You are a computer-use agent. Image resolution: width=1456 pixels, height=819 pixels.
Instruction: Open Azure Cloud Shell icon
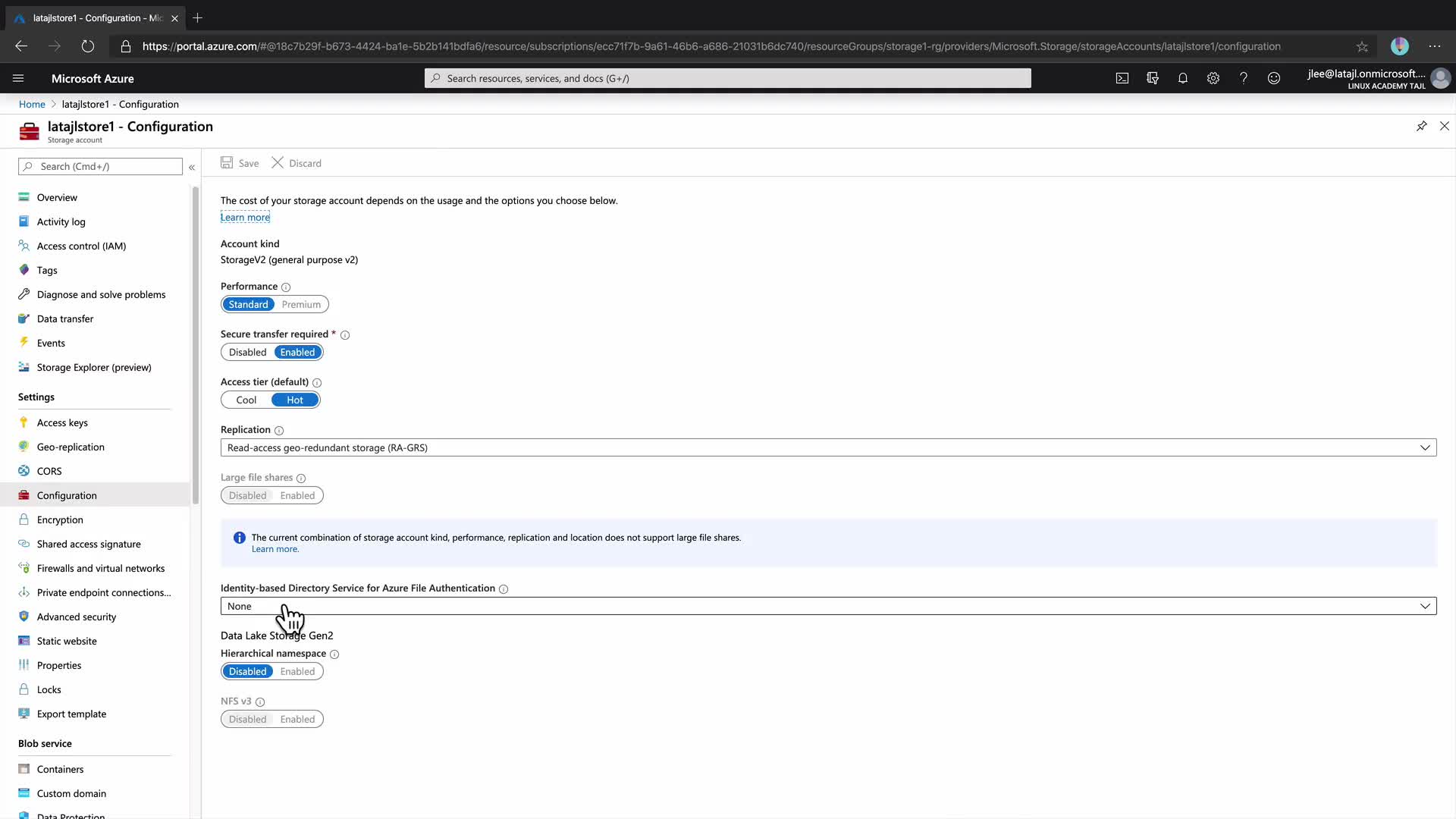coord(1122,78)
